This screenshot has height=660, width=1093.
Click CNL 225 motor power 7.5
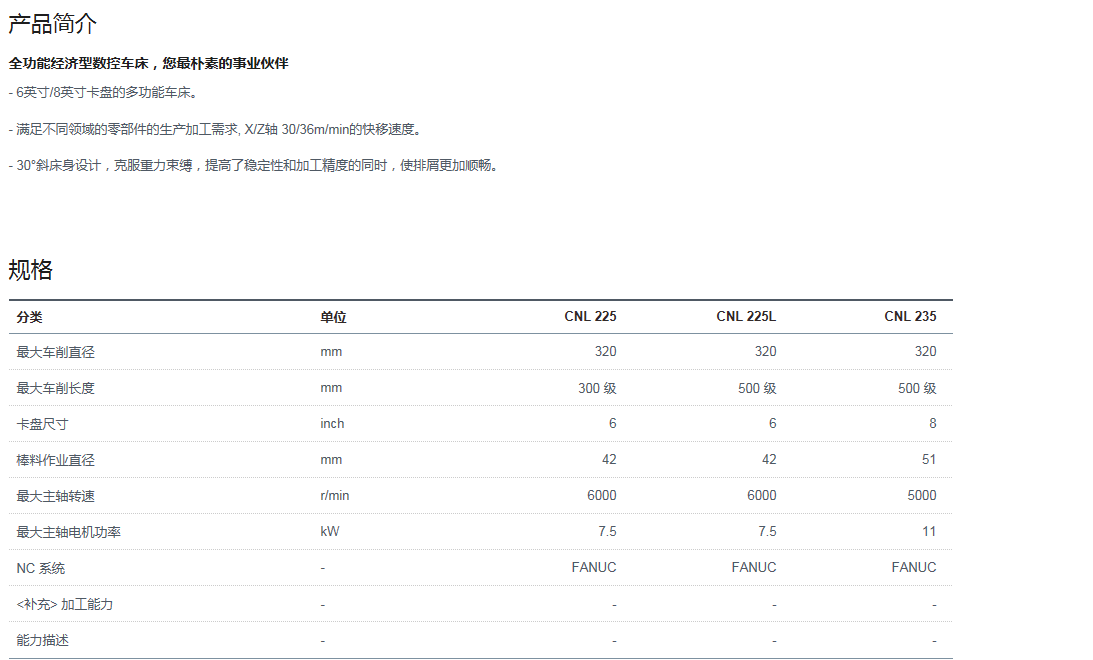(x=607, y=532)
